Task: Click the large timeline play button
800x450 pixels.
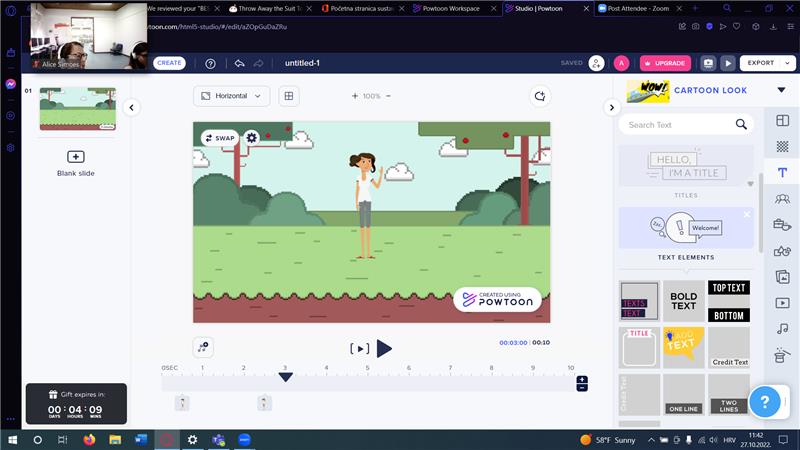Action: [x=384, y=349]
